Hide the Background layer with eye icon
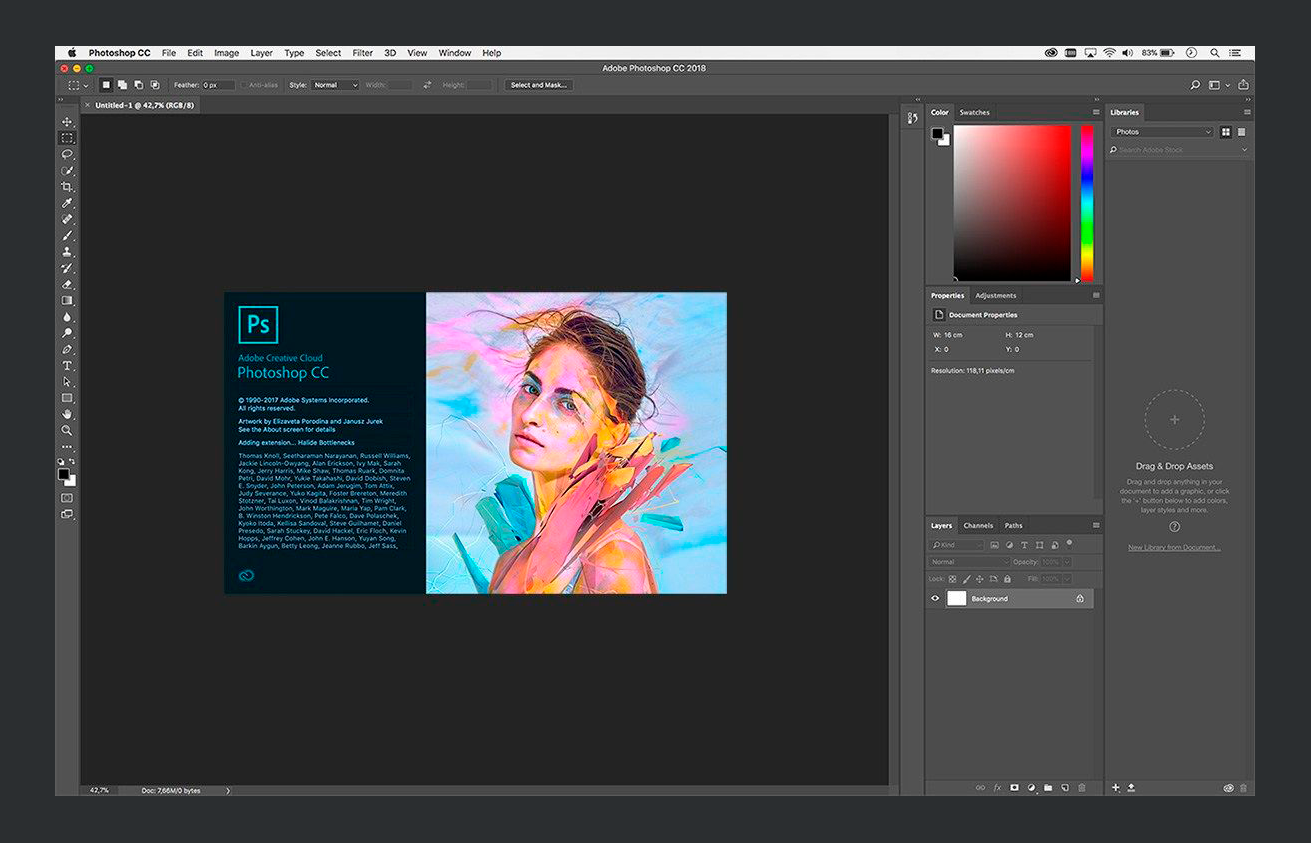Image resolution: width=1311 pixels, height=843 pixels. 936,598
